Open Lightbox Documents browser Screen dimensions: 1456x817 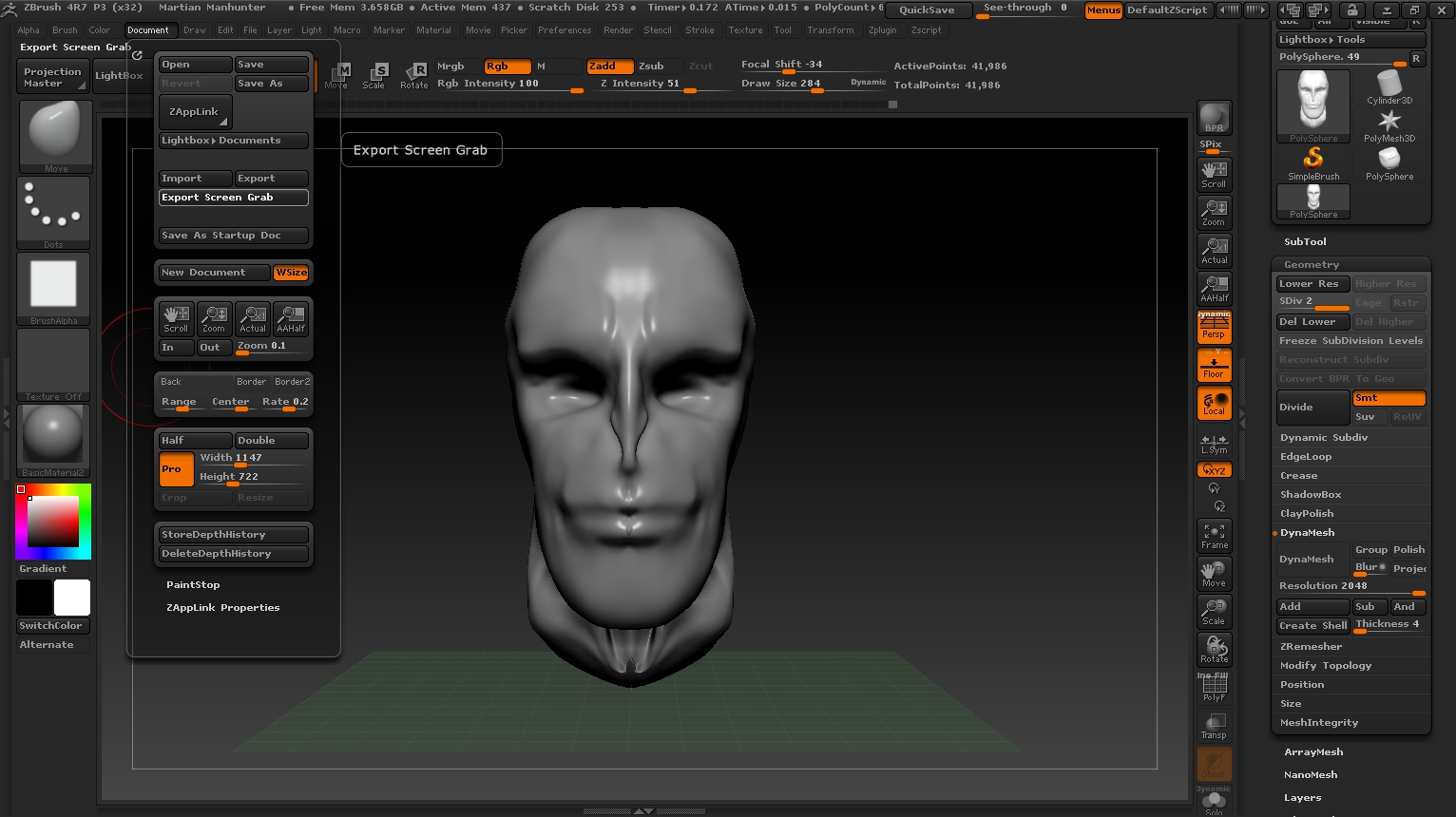coord(233,141)
